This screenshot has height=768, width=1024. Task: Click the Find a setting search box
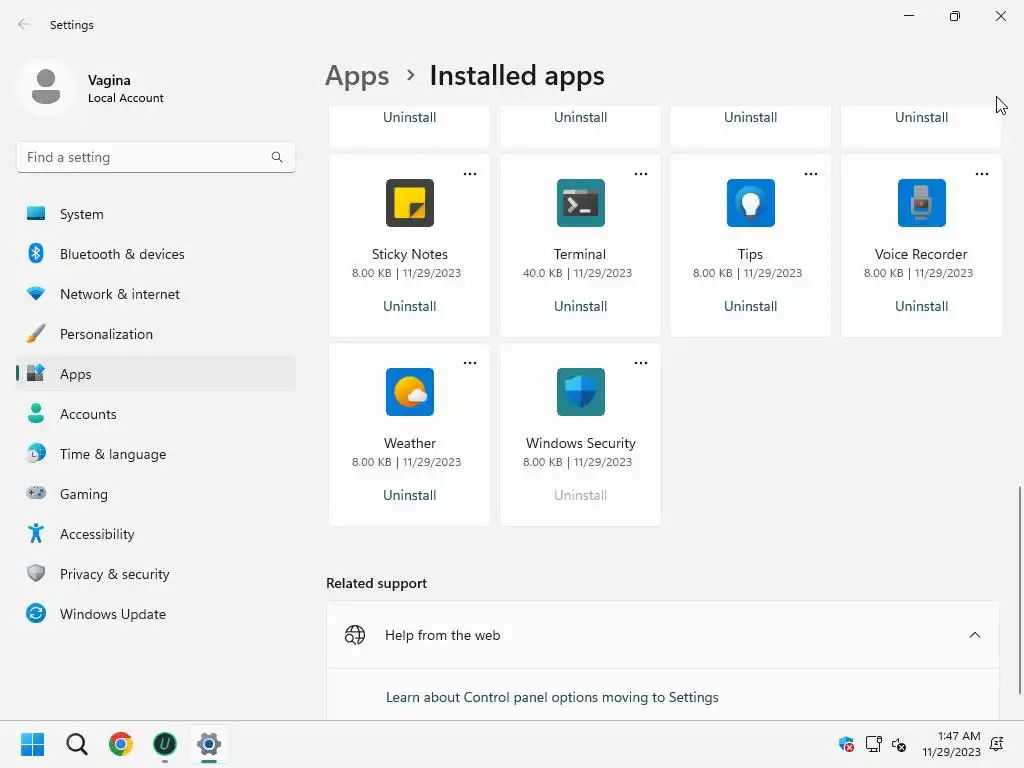pyautogui.click(x=155, y=157)
